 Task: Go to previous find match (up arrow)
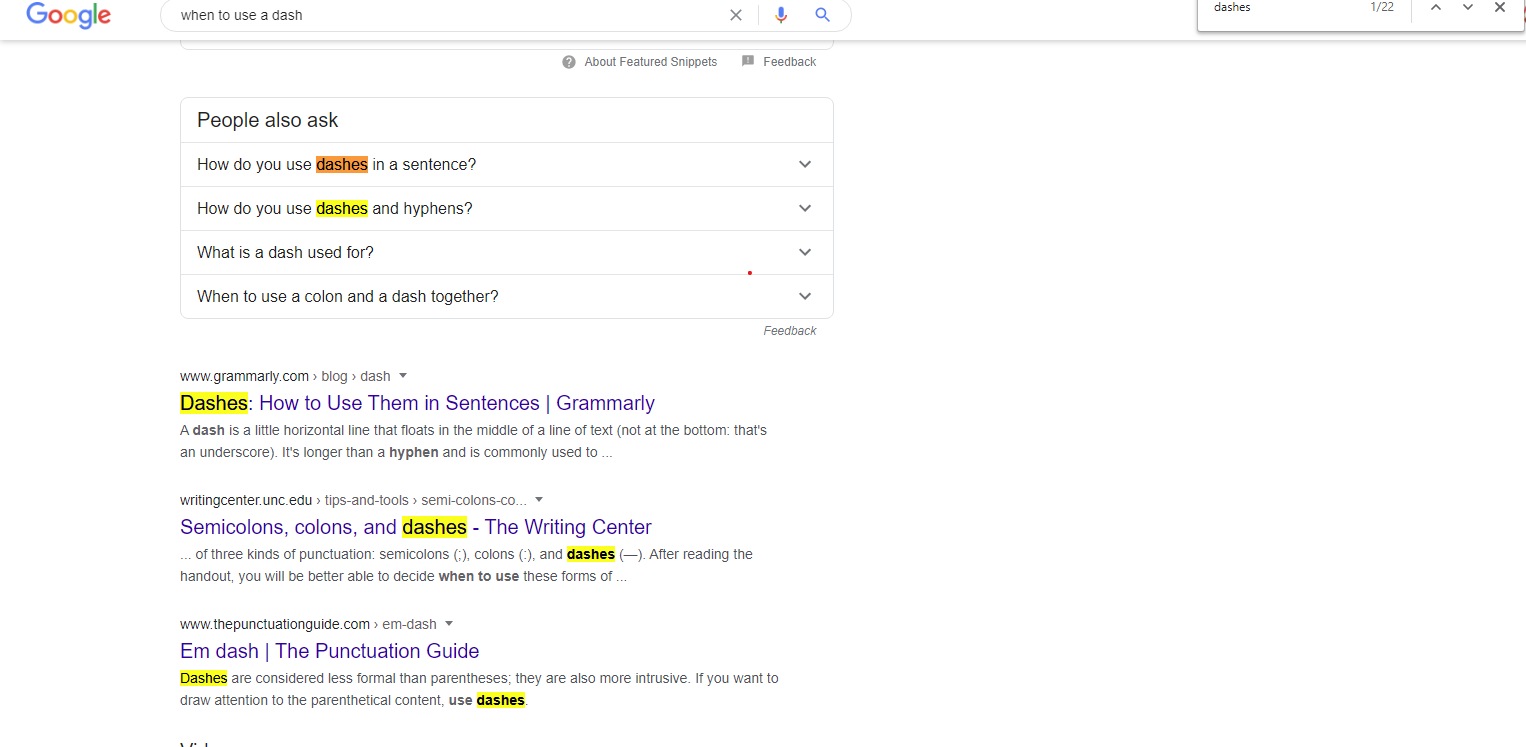[1436, 7]
